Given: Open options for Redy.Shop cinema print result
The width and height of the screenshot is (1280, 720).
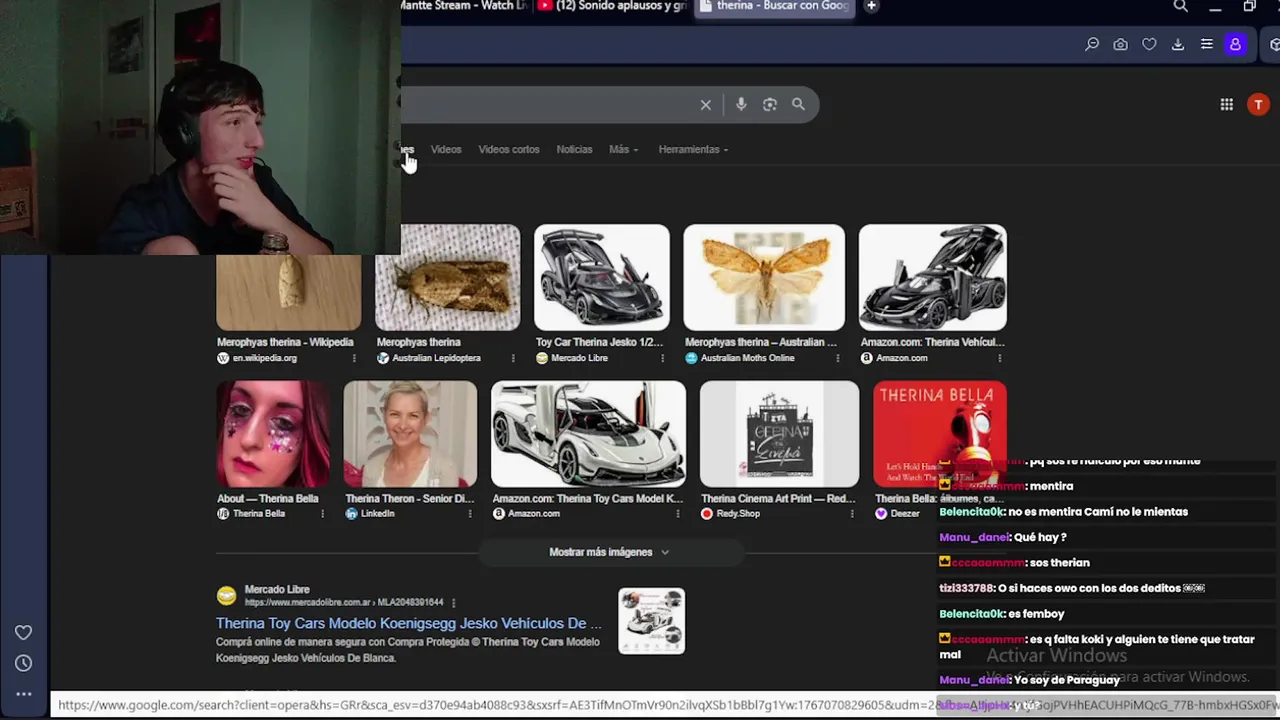Looking at the screenshot, I should tap(852, 514).
